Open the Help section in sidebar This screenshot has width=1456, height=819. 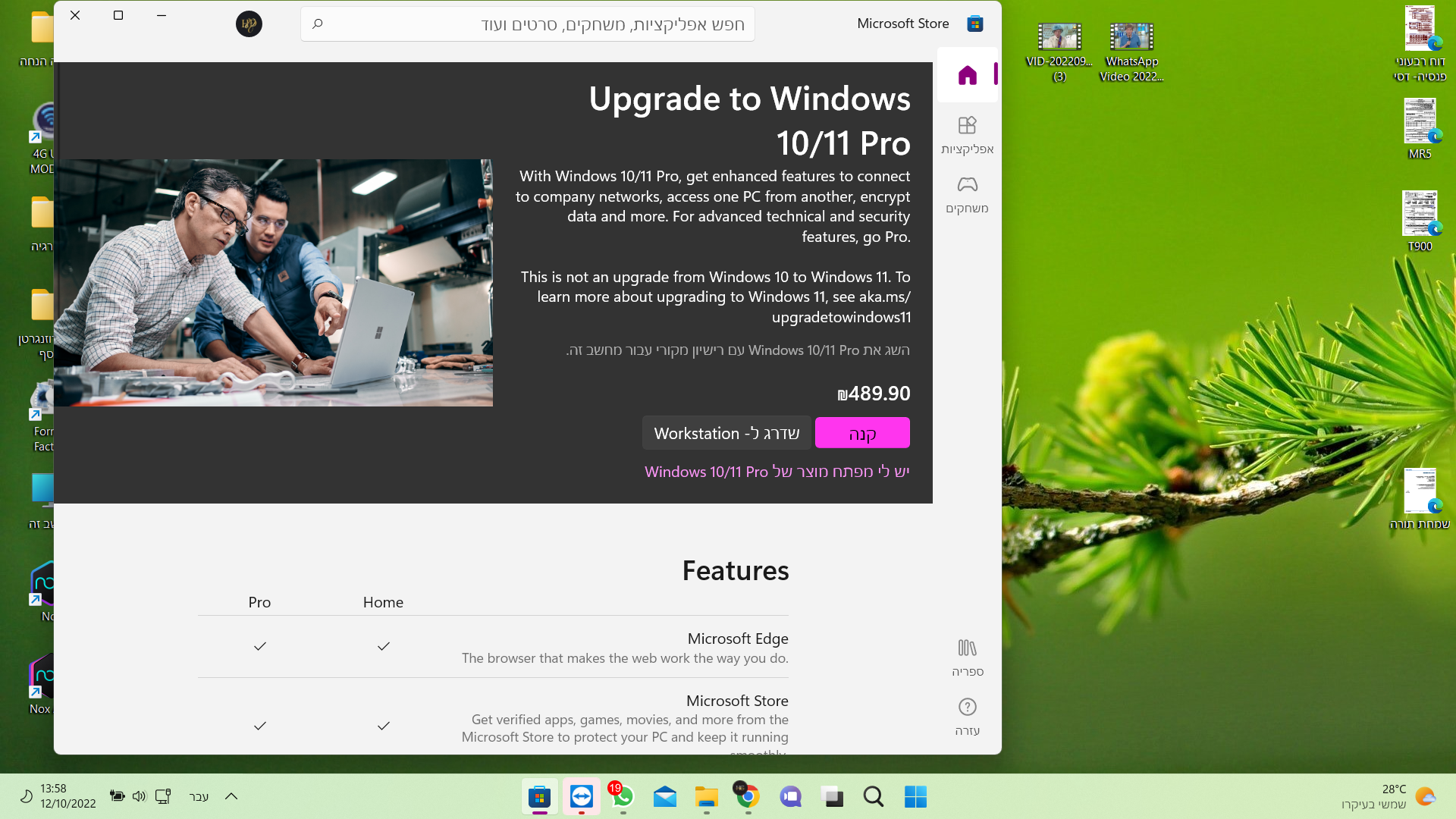[967, 716]
